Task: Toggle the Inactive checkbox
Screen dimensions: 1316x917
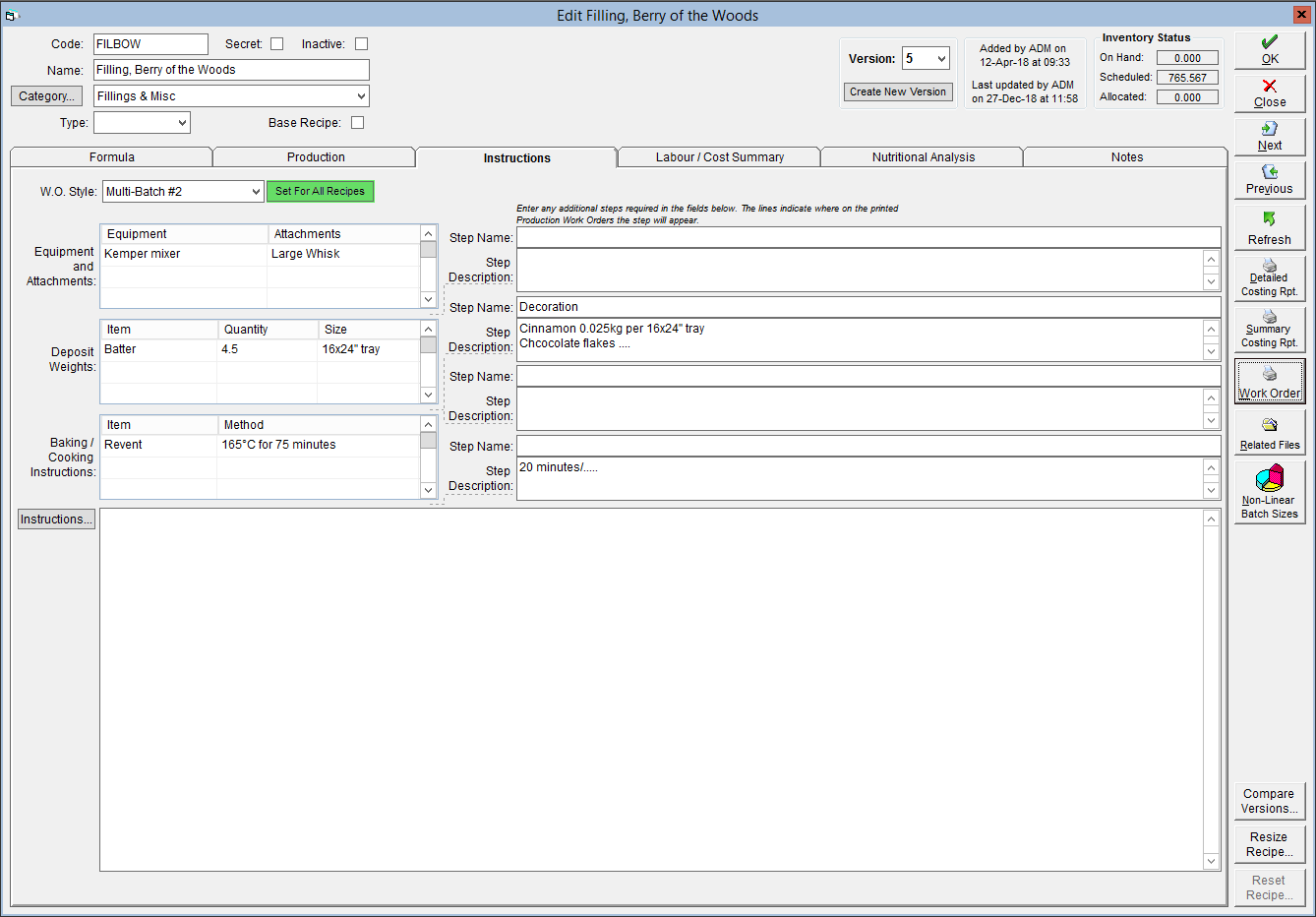Action: (x=361, y=44)
